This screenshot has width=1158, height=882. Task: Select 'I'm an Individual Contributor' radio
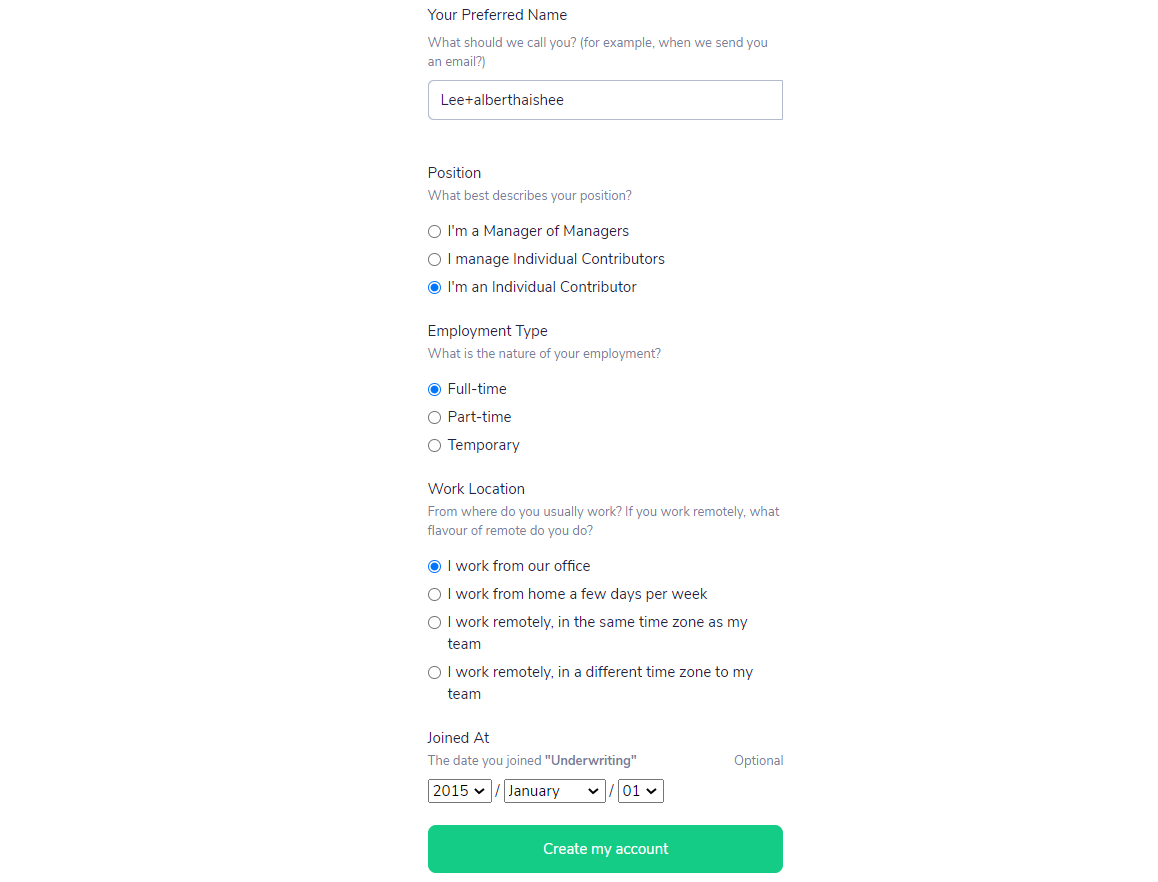(434, 287)
